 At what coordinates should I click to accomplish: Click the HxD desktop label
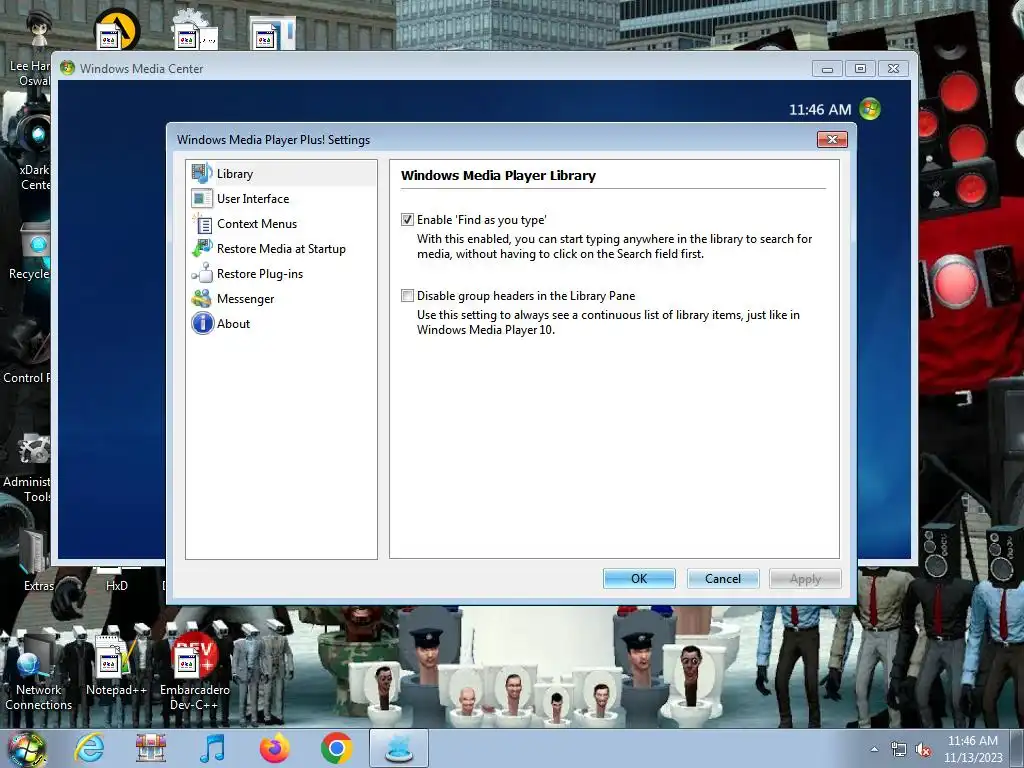point(117,586)
